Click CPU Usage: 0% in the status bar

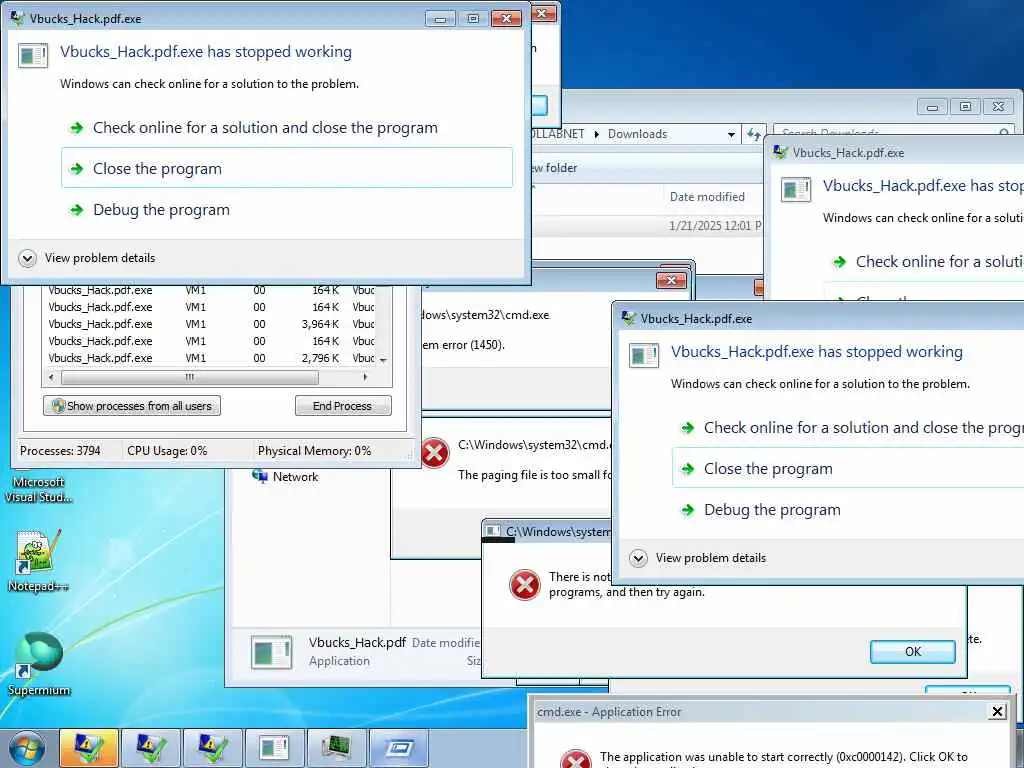coord(167,451)
